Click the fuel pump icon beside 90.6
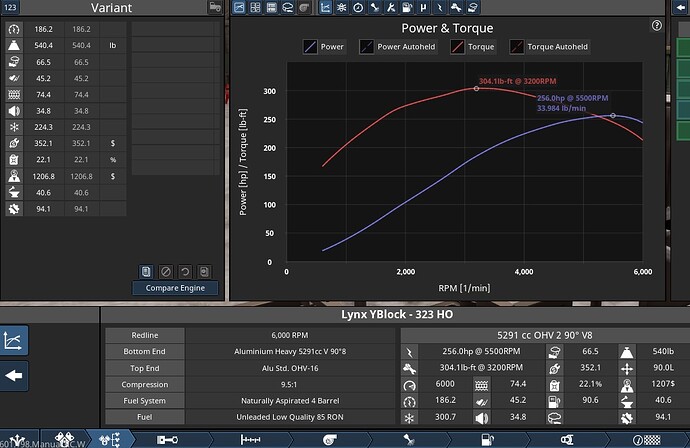 554,401
